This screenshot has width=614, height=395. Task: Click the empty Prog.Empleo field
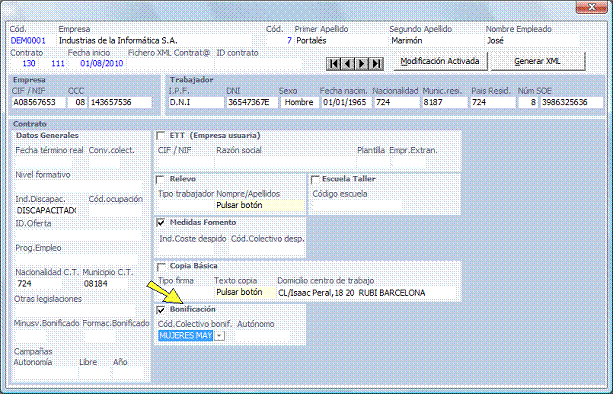click(76, 260)
